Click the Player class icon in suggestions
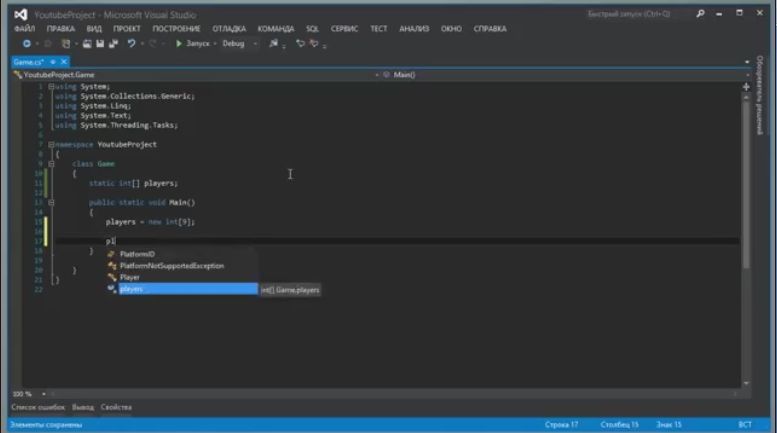The width and height of the screenshot is (777, 433). [x=112, y=277]
